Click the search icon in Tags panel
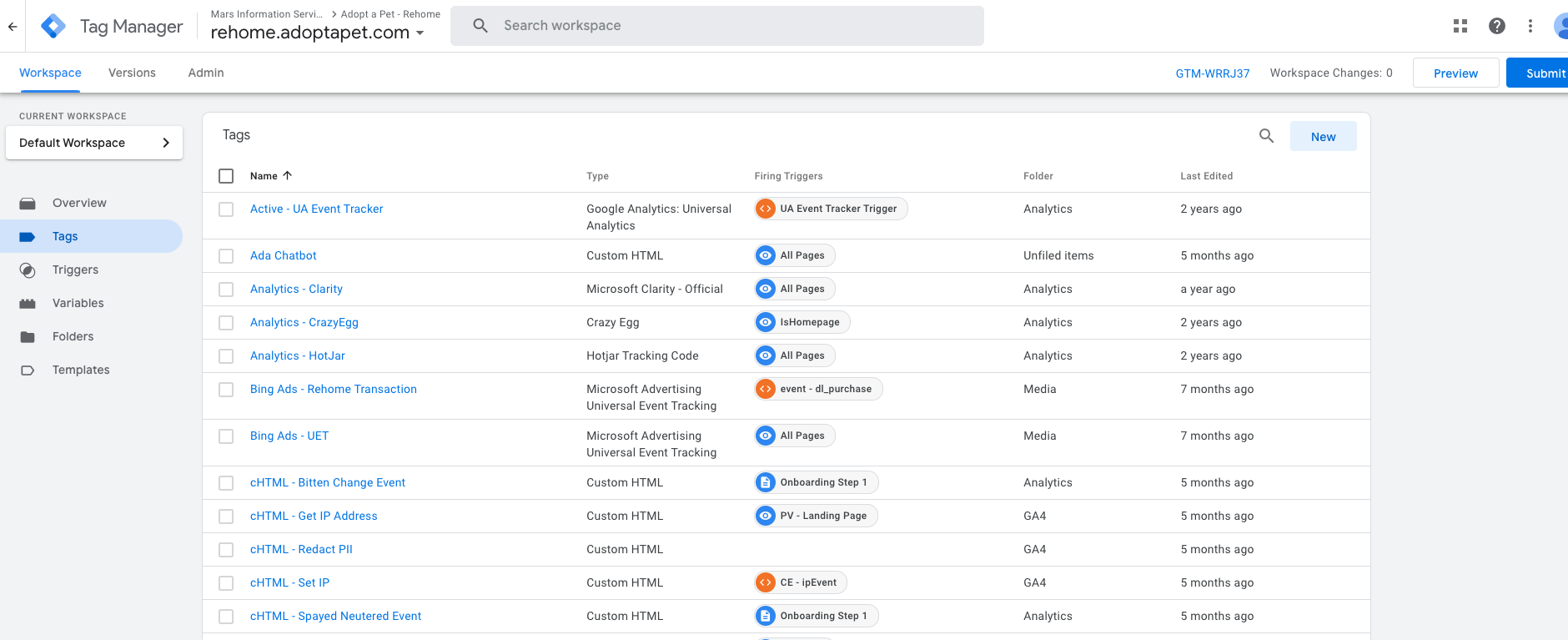 [1266, 136]
